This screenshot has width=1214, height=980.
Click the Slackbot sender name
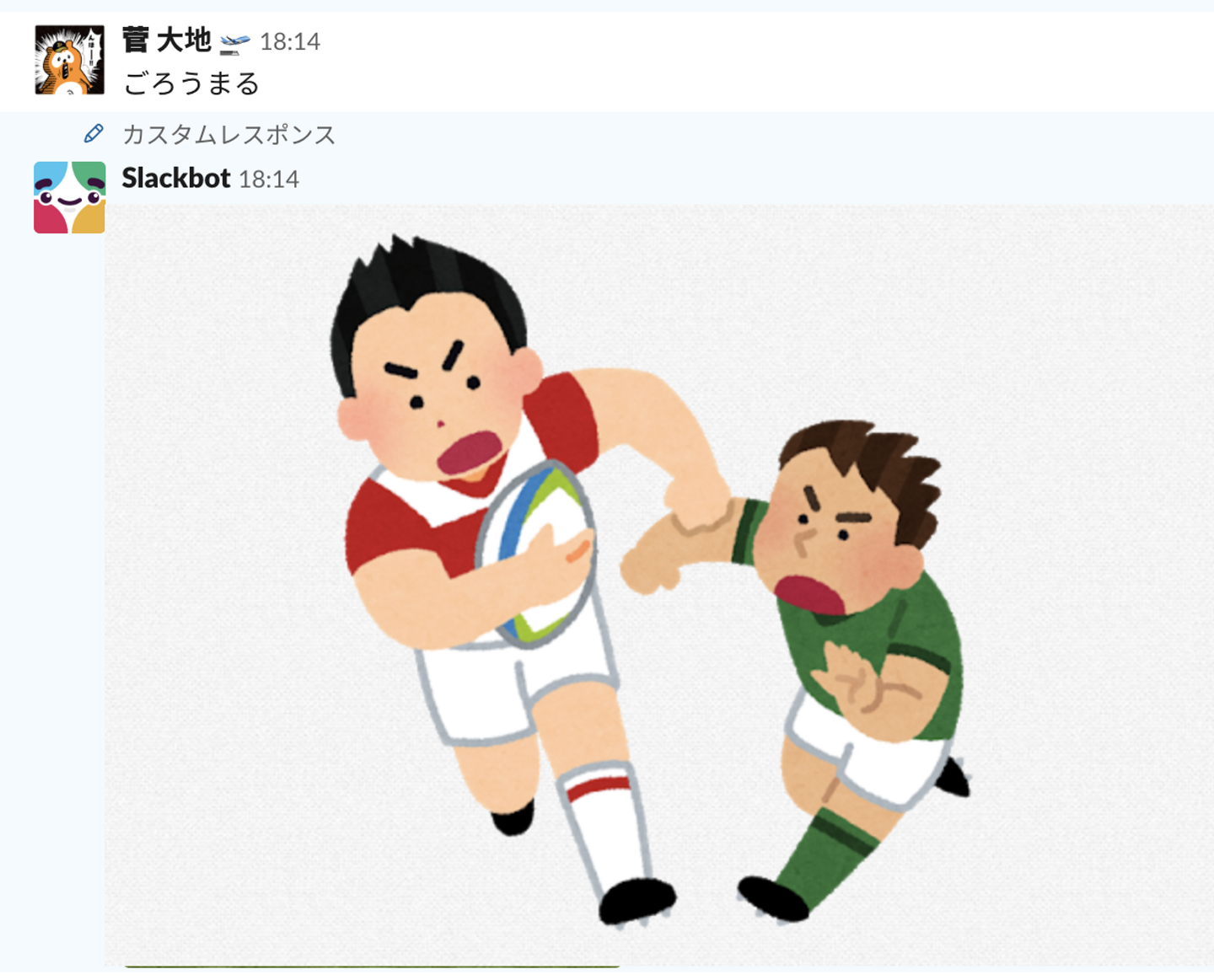pos(176,178)
